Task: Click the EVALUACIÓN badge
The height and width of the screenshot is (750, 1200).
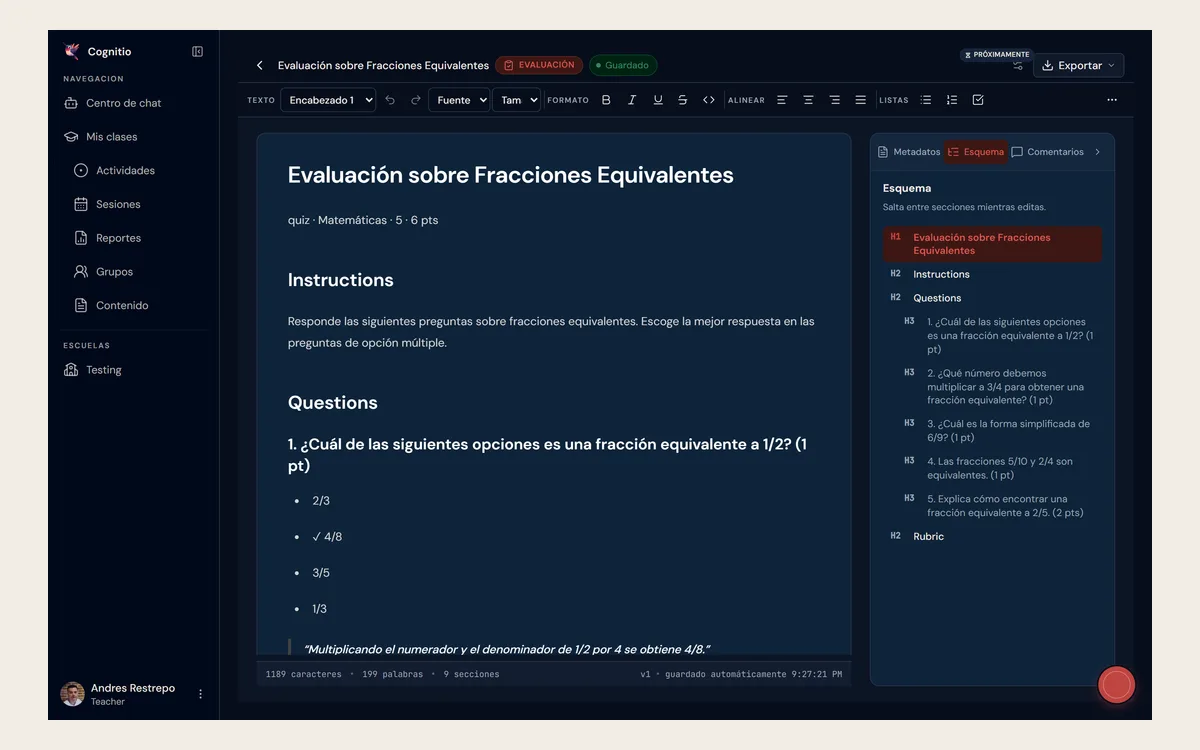Action: point(539,65)
